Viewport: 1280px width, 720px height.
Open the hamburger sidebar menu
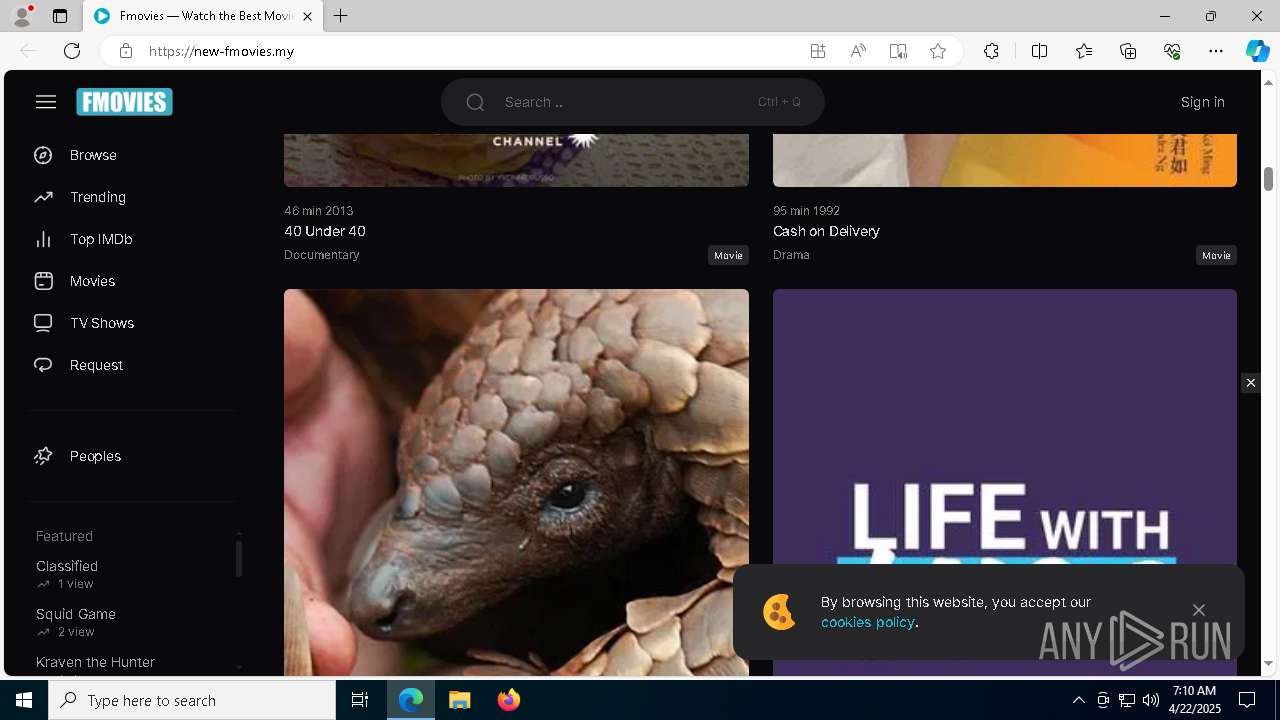[46, 102]
